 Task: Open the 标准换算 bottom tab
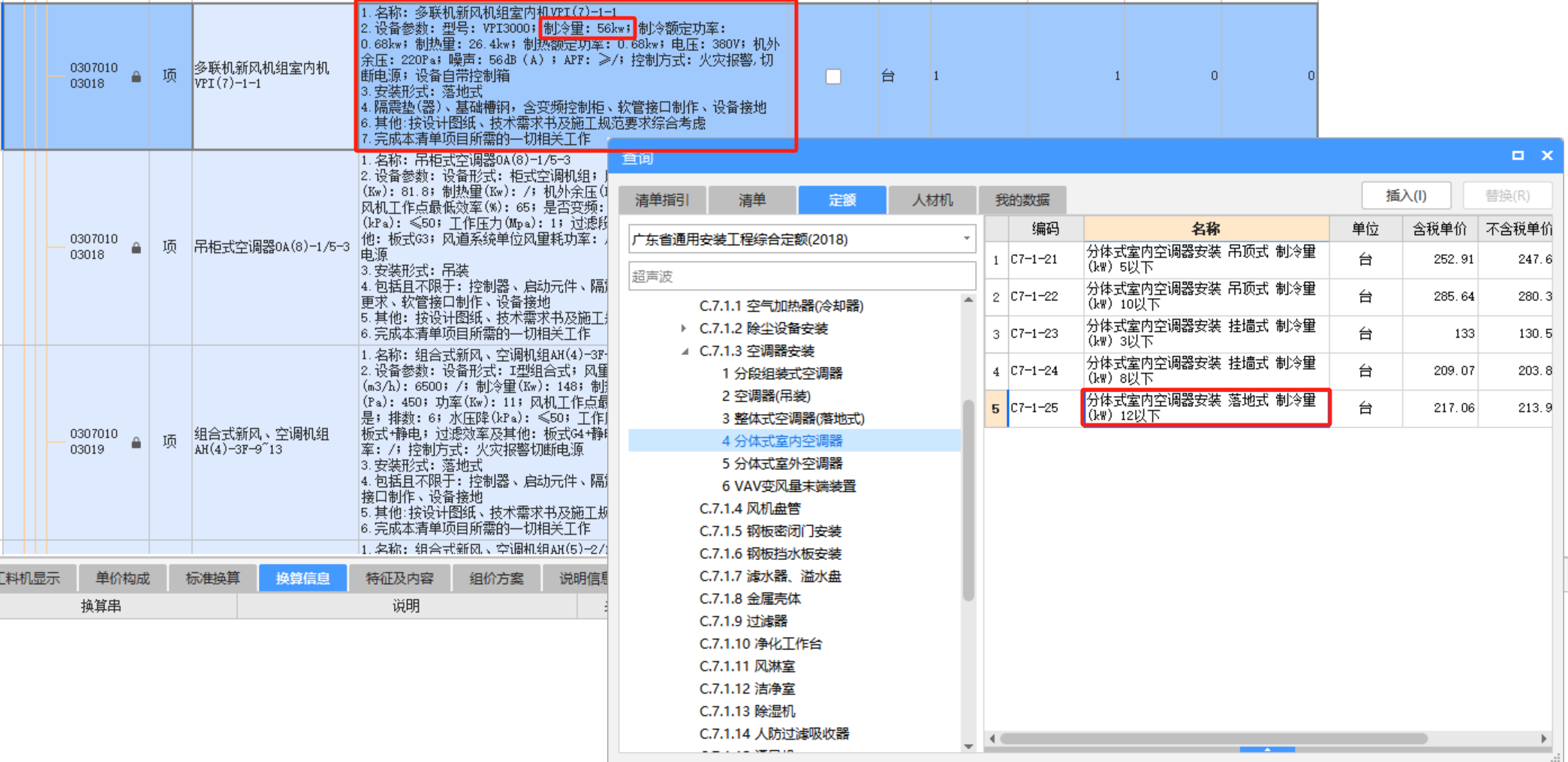click(212, 578)
